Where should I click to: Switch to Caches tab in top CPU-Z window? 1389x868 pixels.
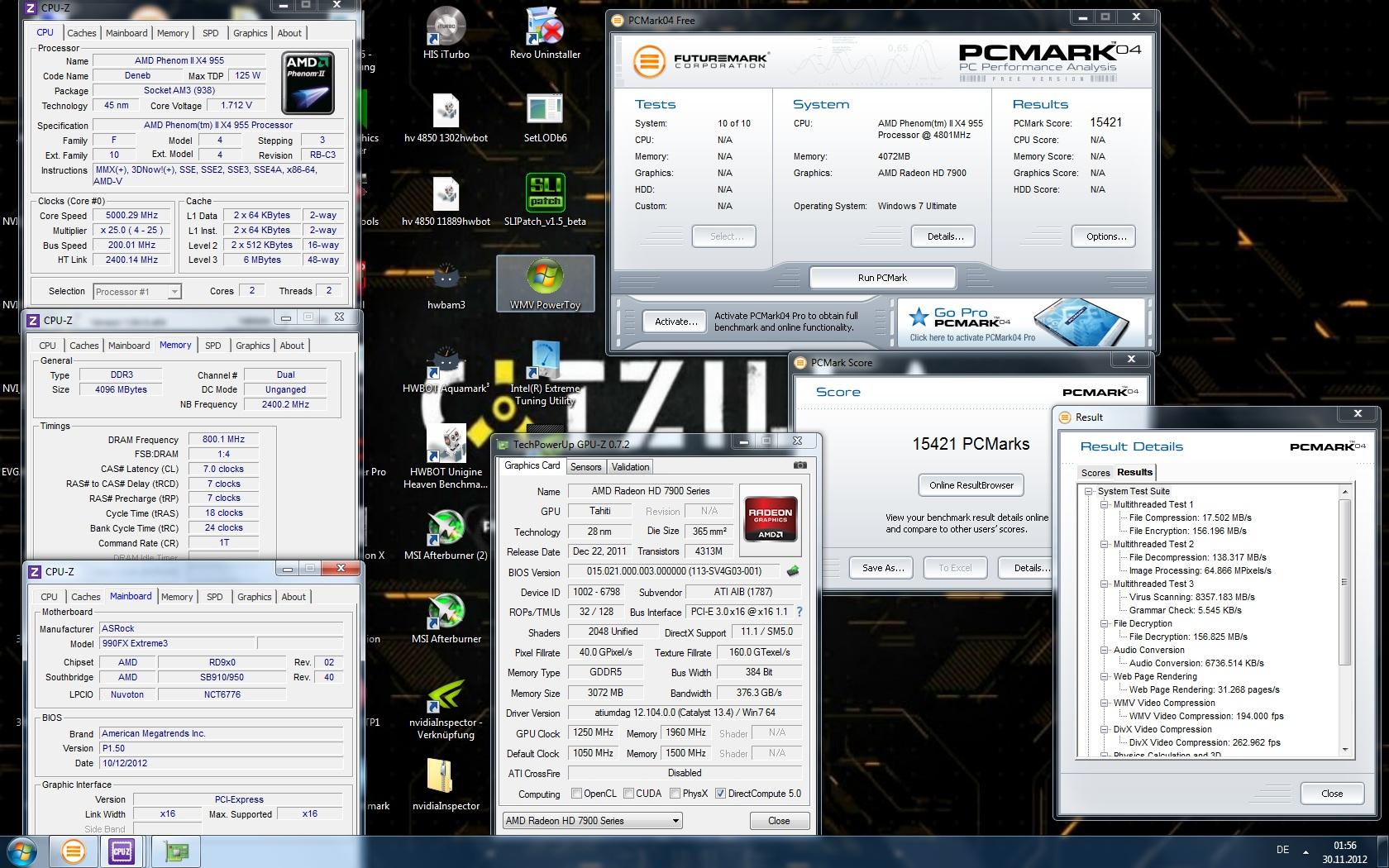click(81, 33)
